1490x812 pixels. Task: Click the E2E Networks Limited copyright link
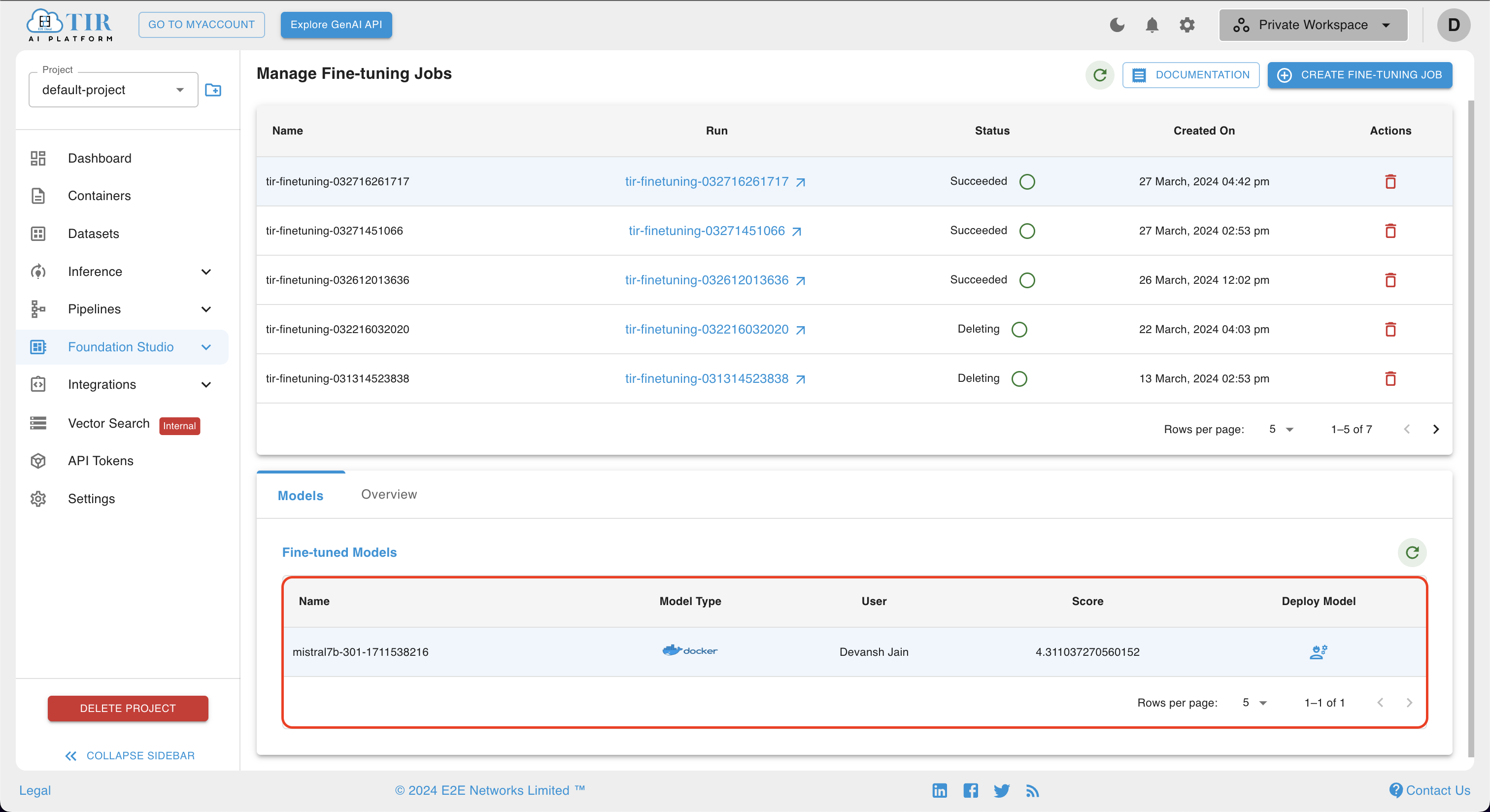(x=490, y=790)
